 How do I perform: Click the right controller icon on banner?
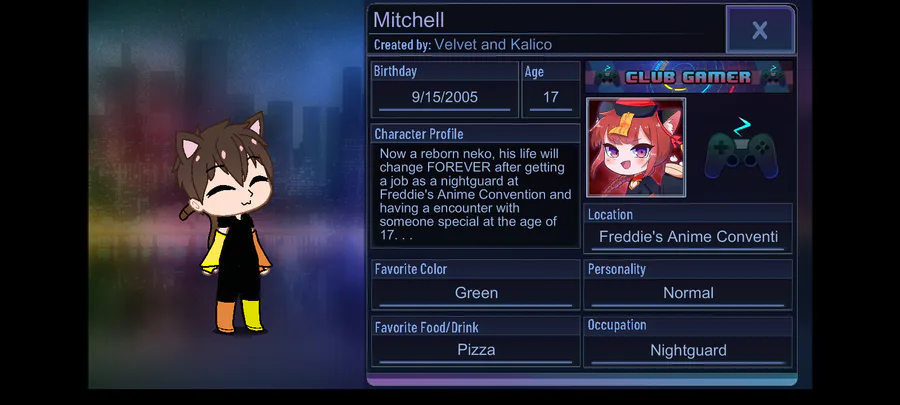(773, 76)
